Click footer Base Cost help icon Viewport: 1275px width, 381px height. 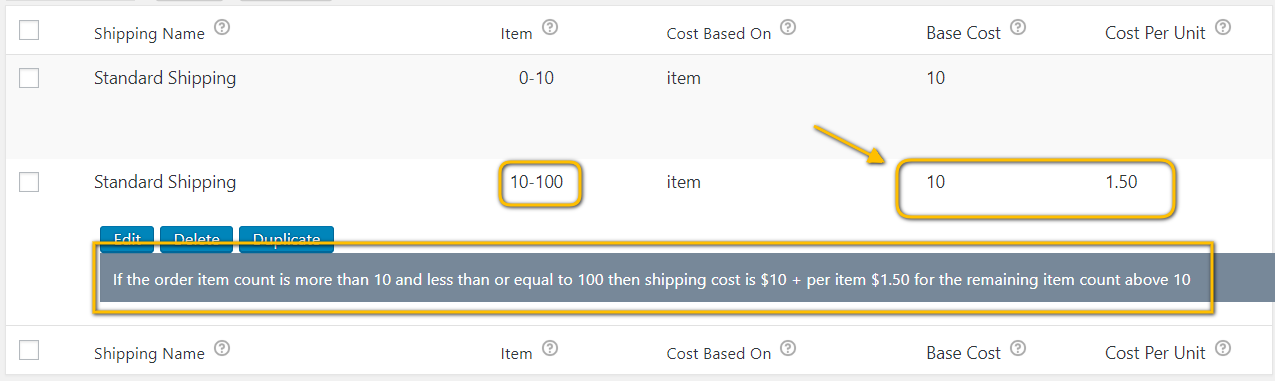[1018, 349]
